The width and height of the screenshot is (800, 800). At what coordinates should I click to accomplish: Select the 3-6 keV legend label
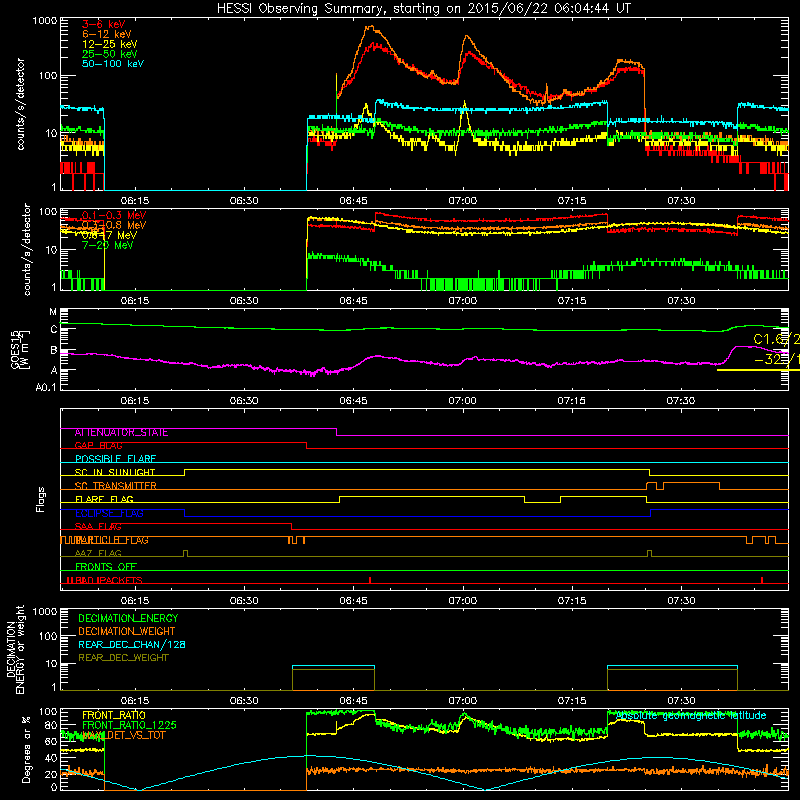pos(103,24)
